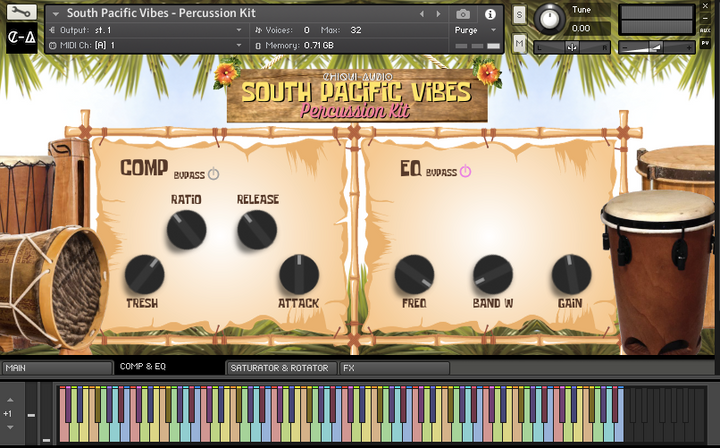Remove the instrument using the X button

pos(705,6)
